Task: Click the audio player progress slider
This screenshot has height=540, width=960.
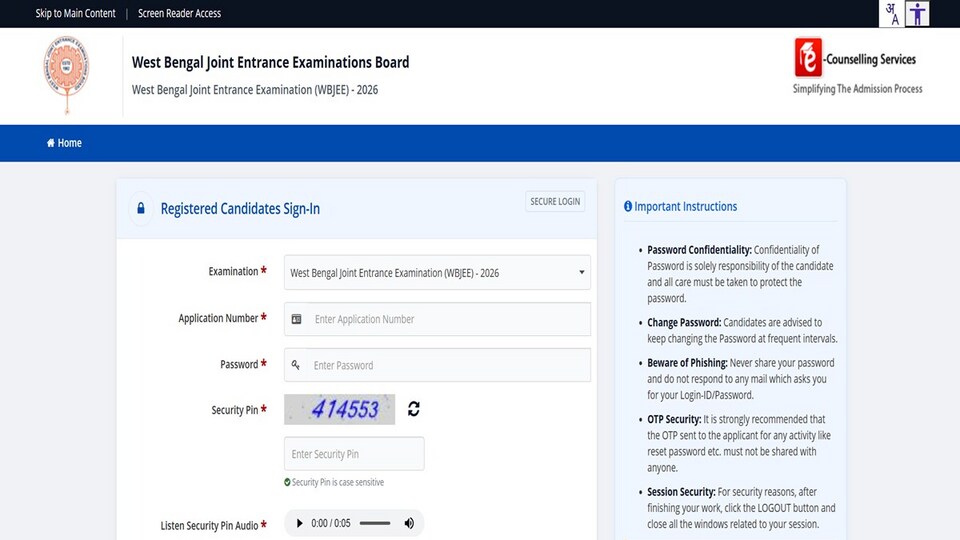Action: (375, 523)
